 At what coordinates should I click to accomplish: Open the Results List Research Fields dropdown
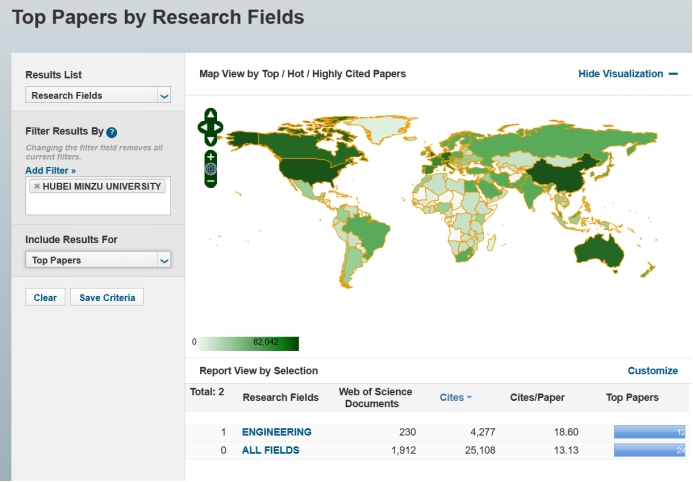pyautogui.click(x=98, y=95)
